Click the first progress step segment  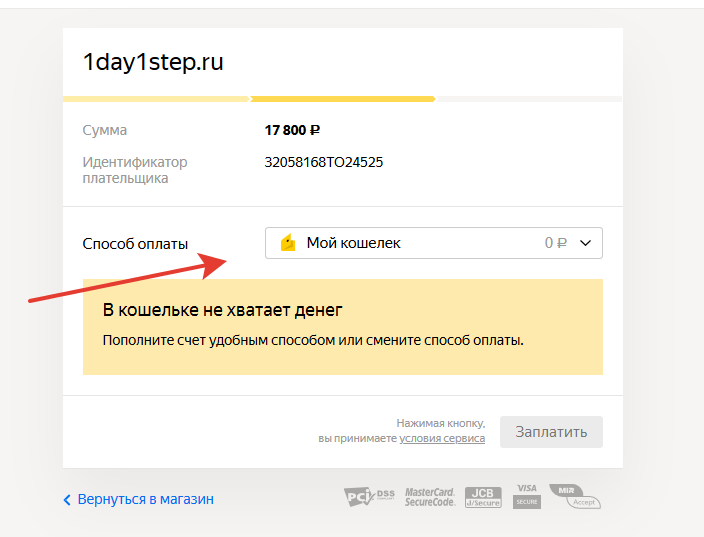(156, 99)
